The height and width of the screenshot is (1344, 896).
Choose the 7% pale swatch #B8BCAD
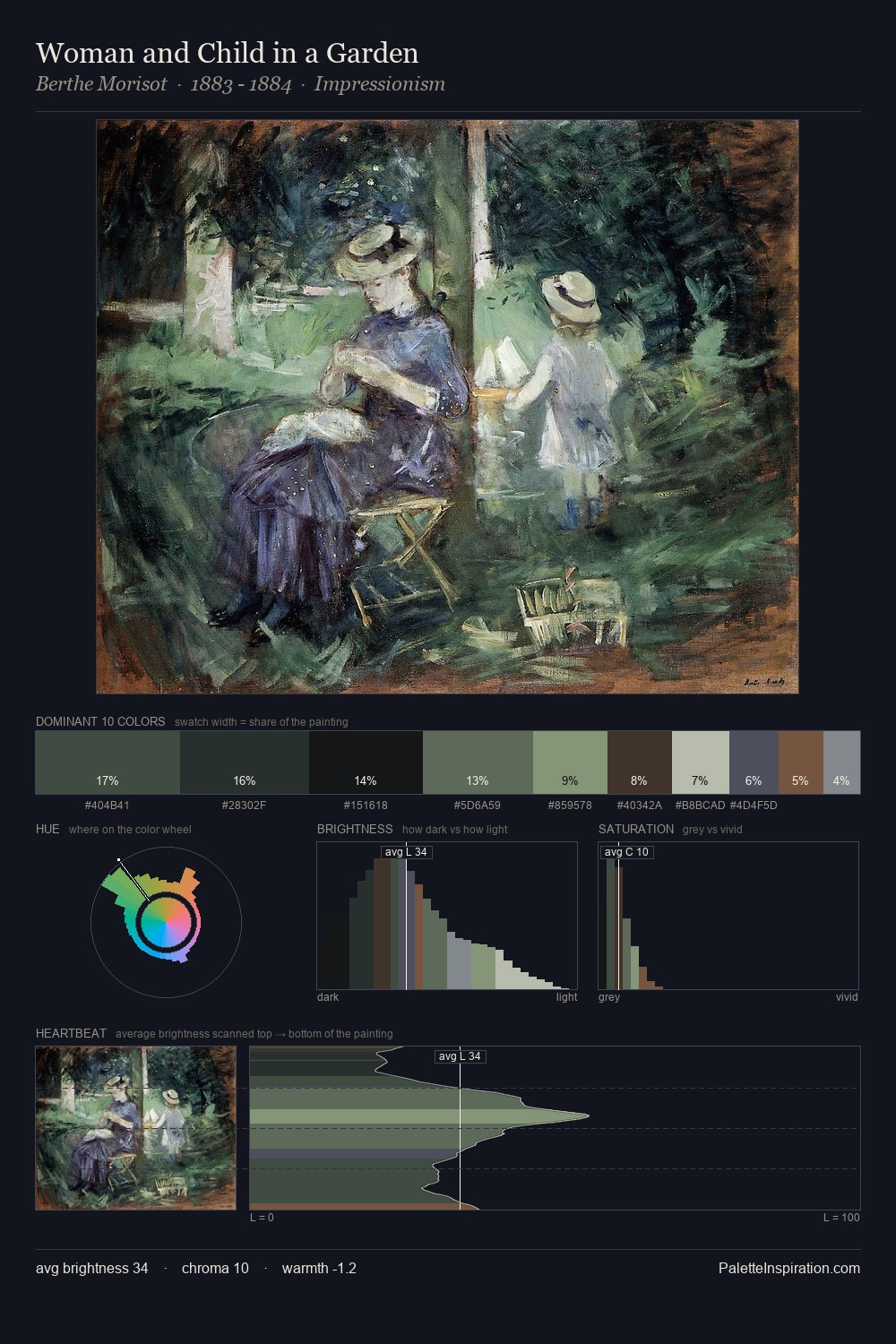(x=701, y=762)
